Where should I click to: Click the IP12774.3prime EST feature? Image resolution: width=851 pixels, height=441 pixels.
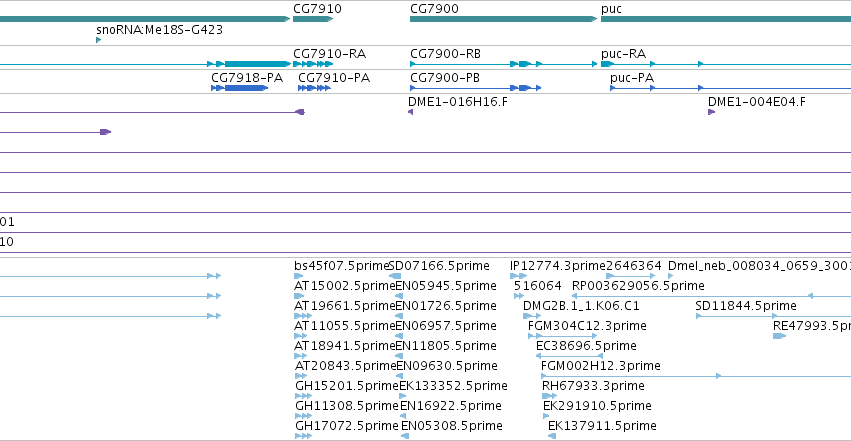point(518,276)
